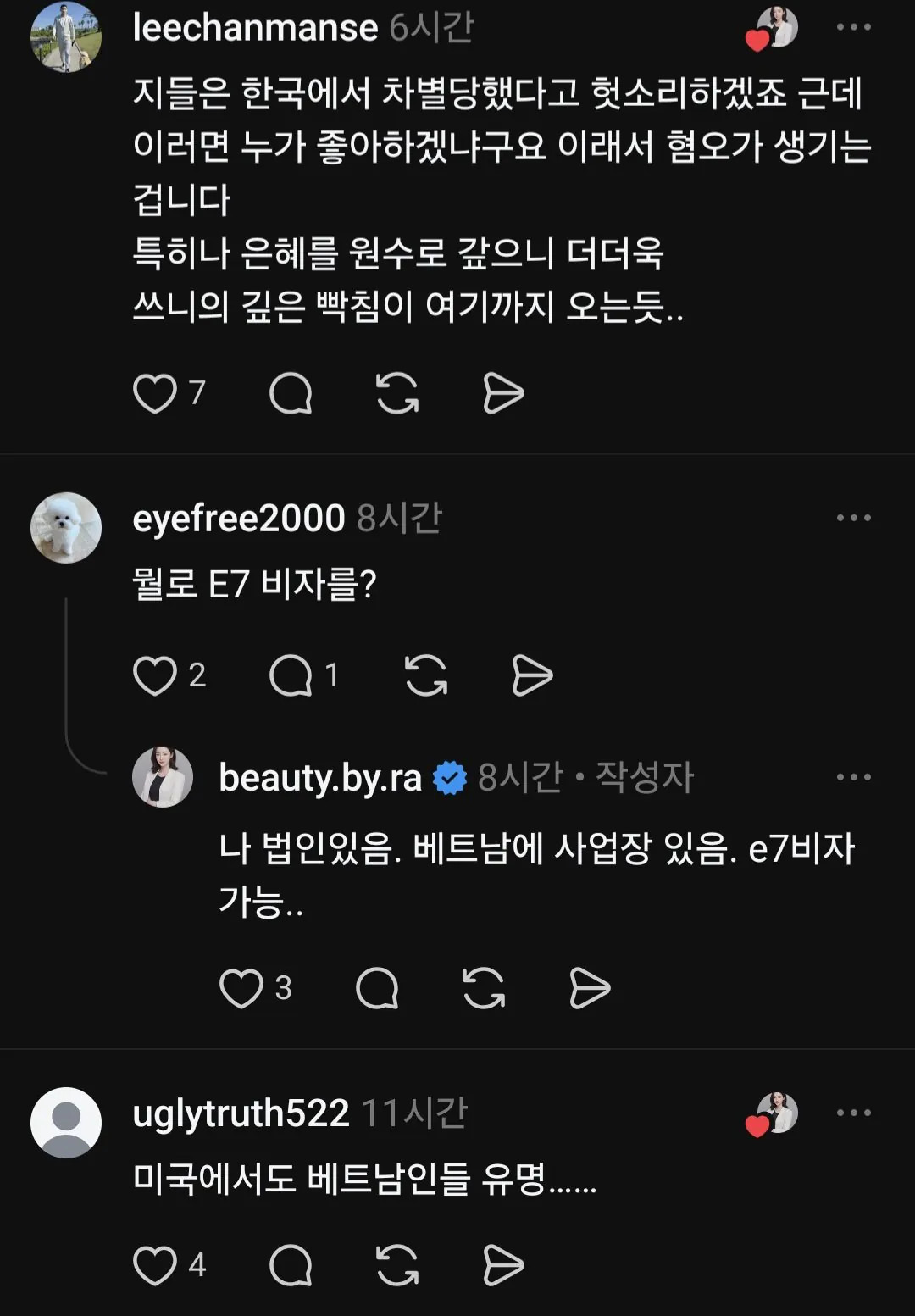Image resolution: width=915 pixels, height=1316 pixels.
Task: View leechanmanse's profile picture
Action: [x=66, y=36]
